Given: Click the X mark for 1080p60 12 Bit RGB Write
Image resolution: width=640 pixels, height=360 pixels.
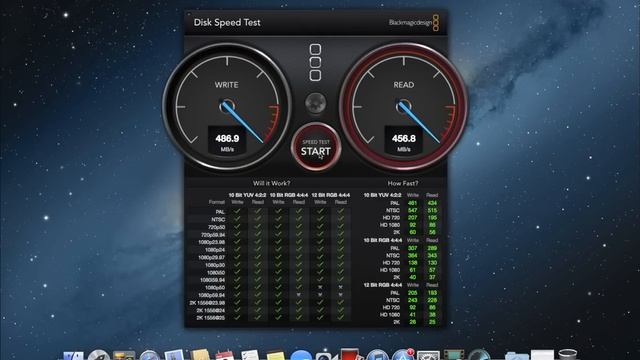Looking at the screenshot, I should tap(320, 287).
